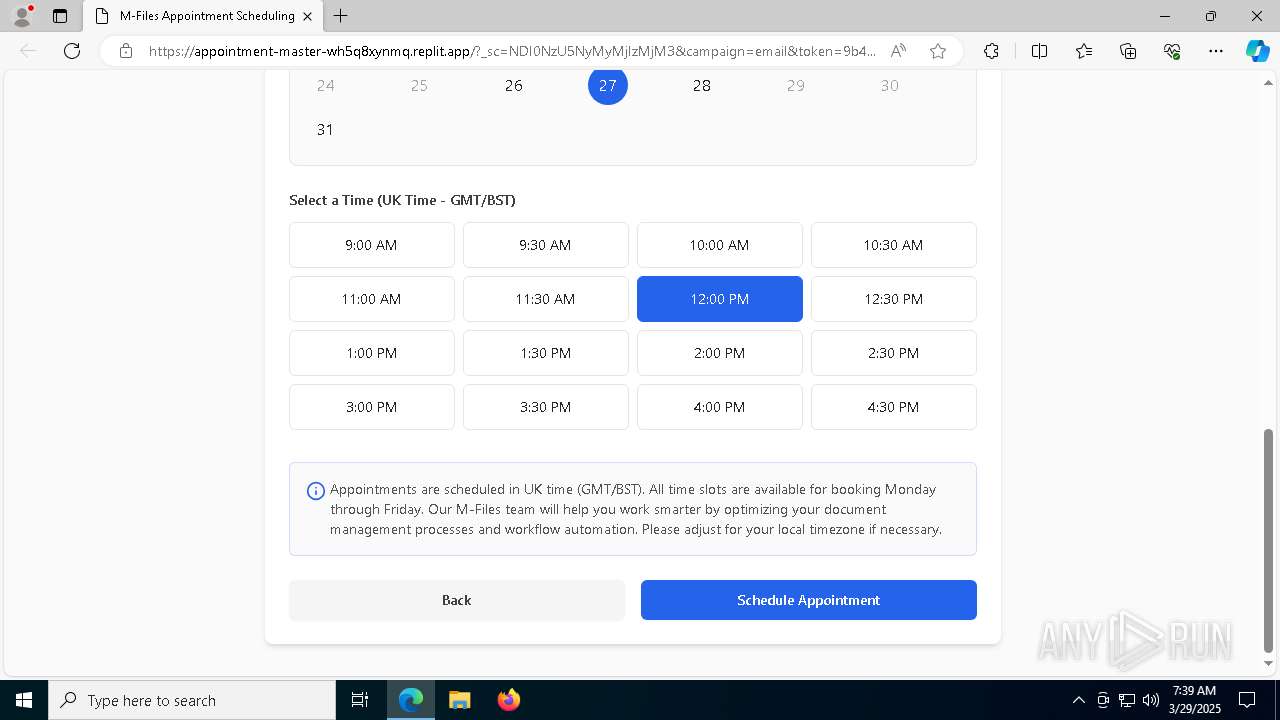Choose the 11:00 AM time slot

(x=372, y=299)
